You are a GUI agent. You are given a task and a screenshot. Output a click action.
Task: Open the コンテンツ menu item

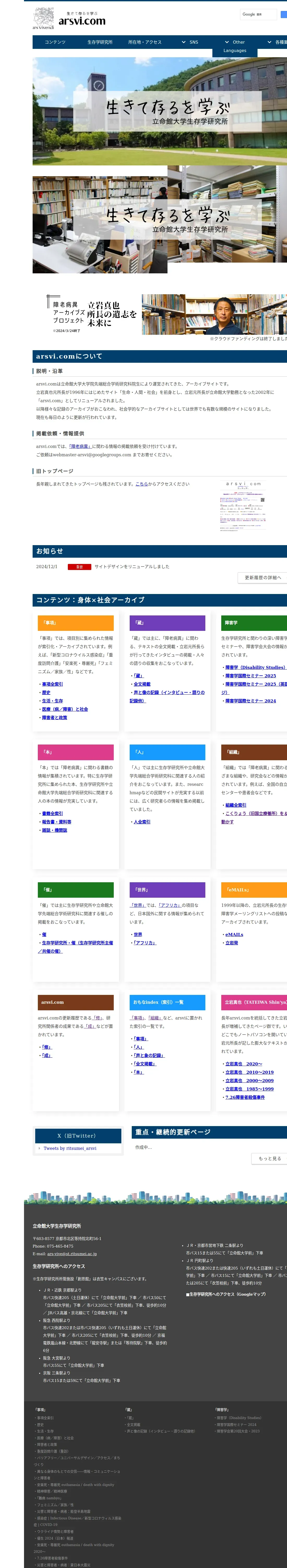(x=55, y=42)
